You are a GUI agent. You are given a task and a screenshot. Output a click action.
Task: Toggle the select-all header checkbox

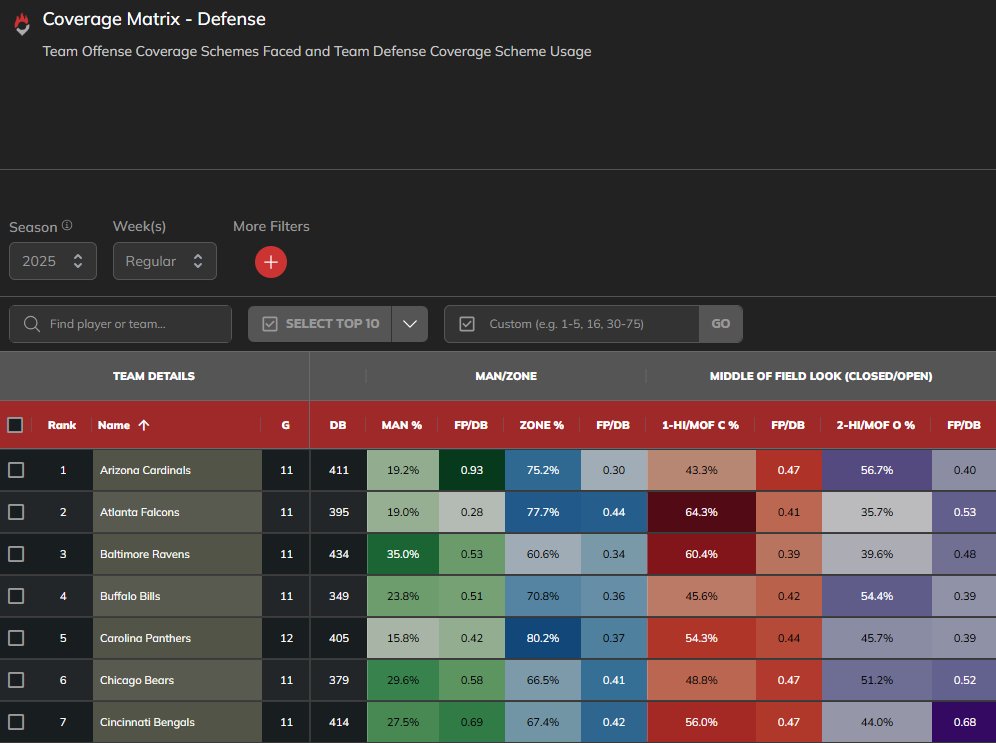(x=15, y=425)
